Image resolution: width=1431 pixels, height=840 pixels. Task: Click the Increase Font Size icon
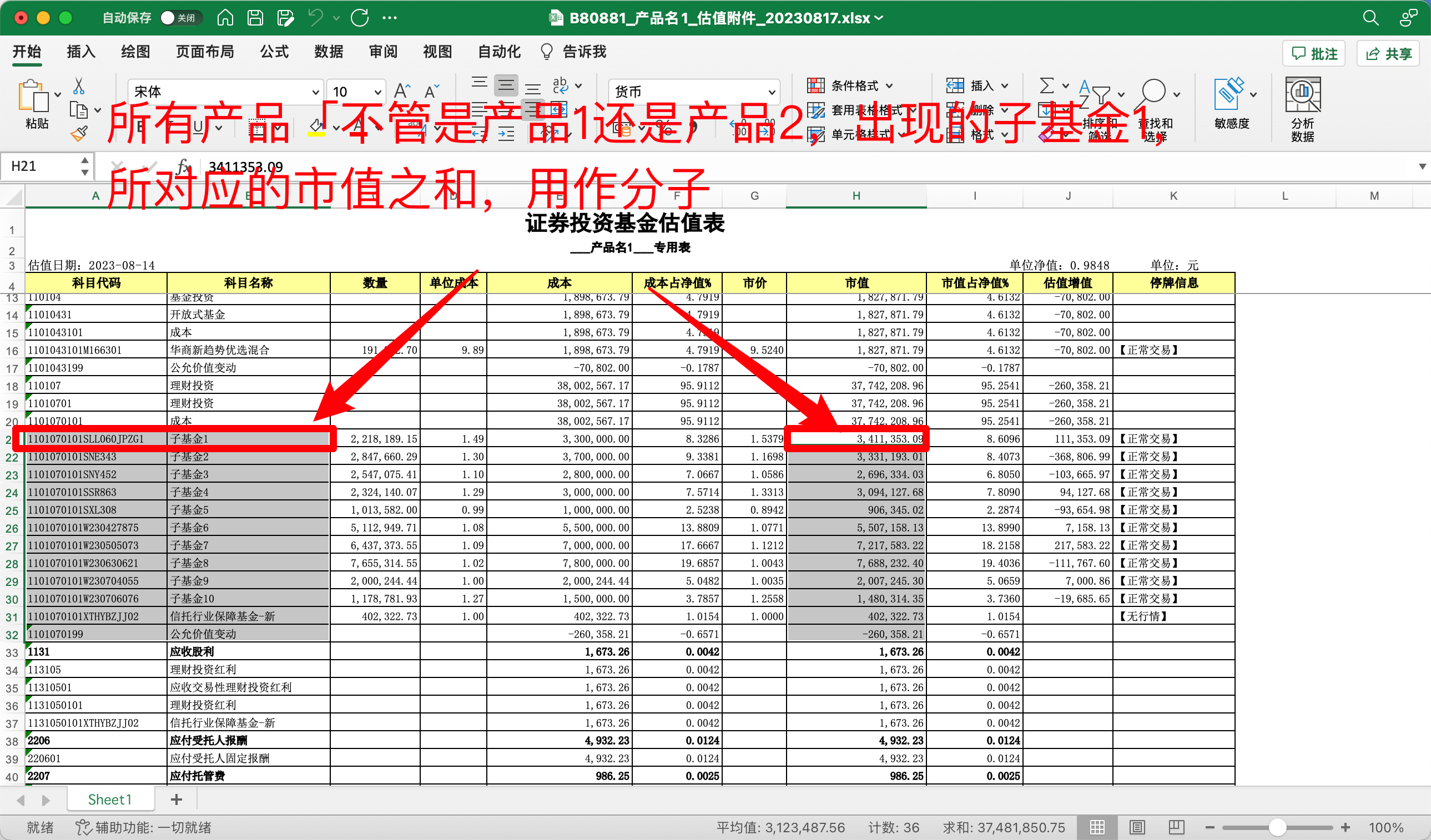tap(402, 91)
